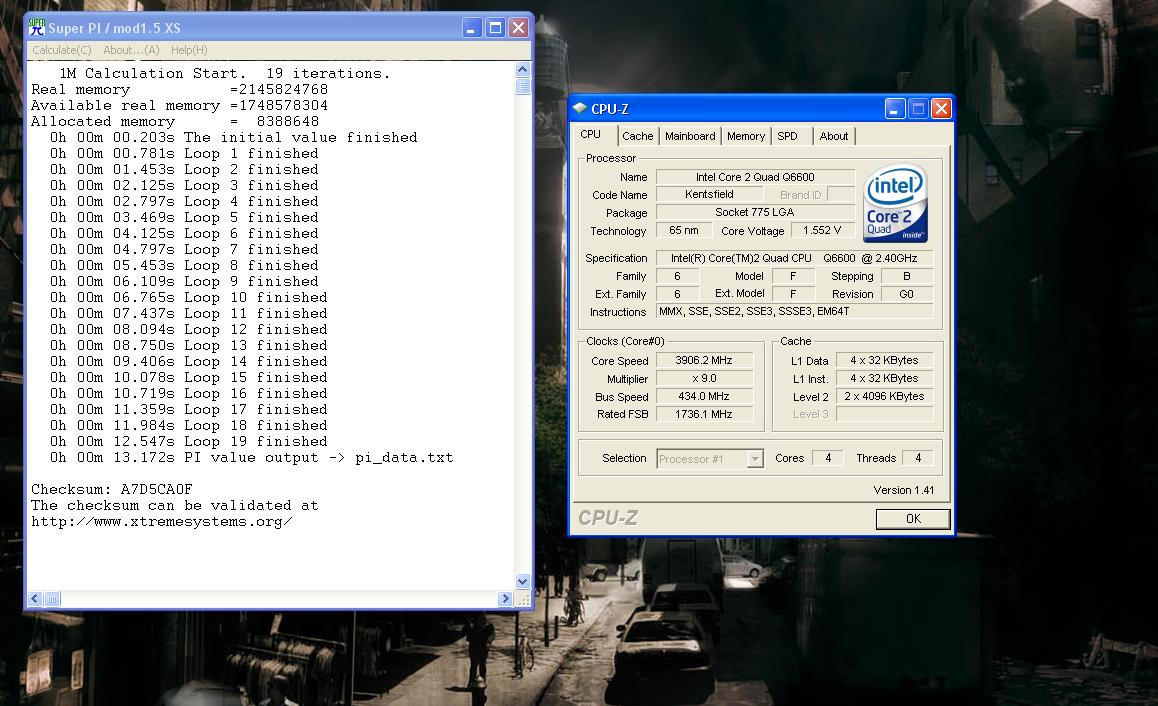Click the Specification field text
The width and height of the screenshot is (1158, 706).
[x=794, y=258]
